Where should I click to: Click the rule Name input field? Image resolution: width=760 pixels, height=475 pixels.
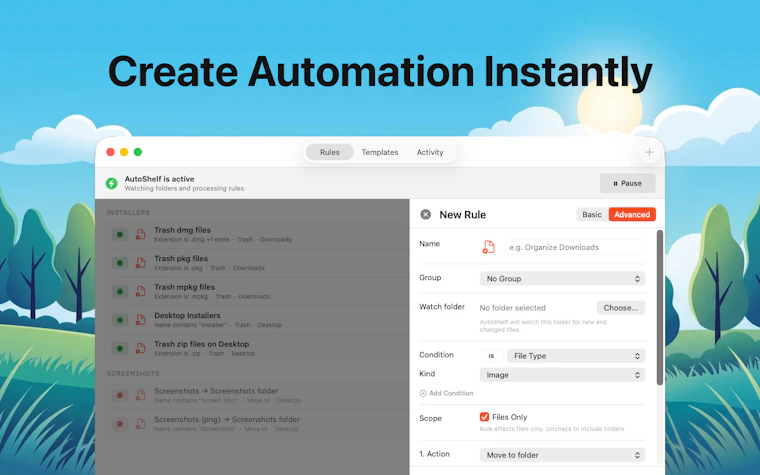[x=575, y=247]
